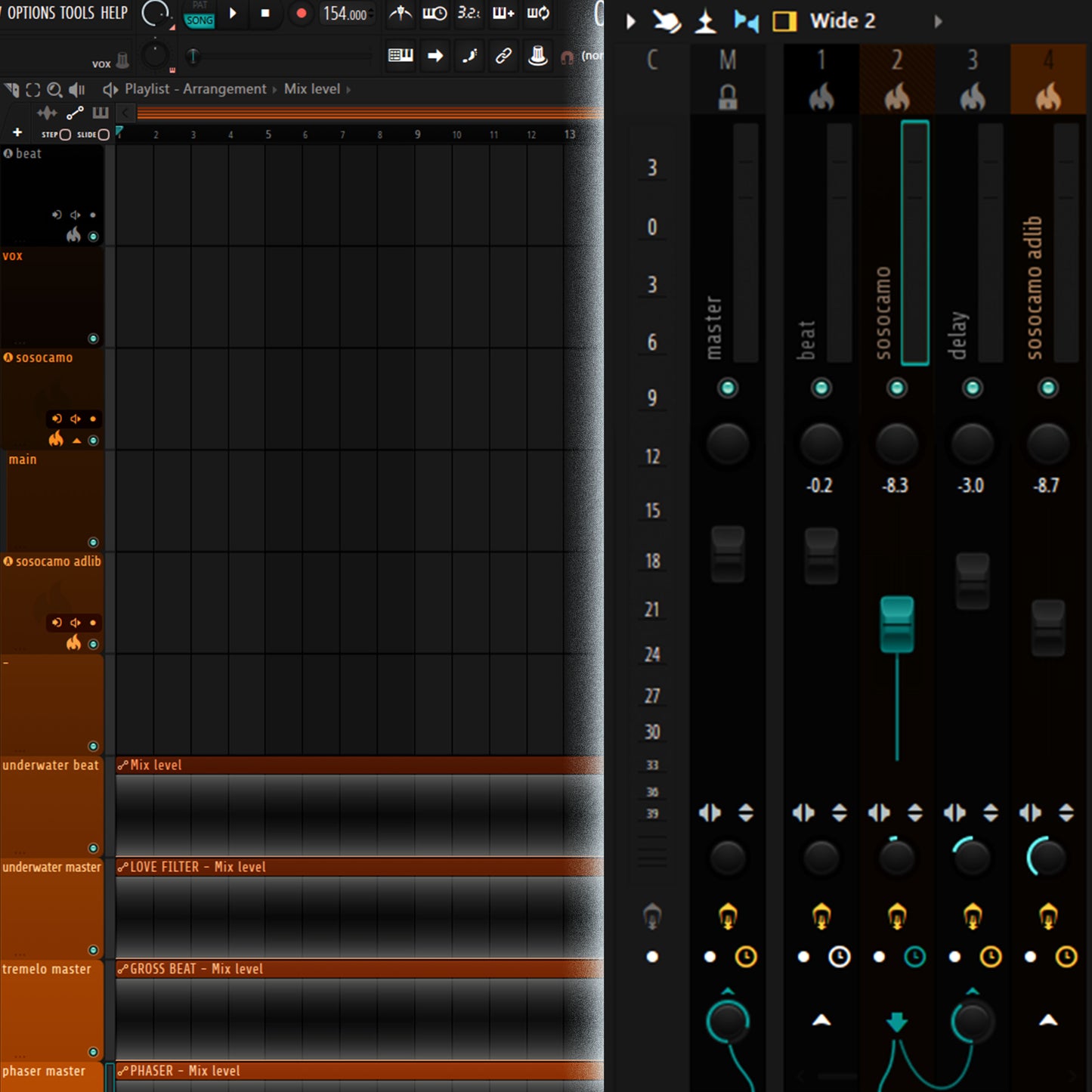Mute the sosocamo adlib playlist track

[93, 645]
